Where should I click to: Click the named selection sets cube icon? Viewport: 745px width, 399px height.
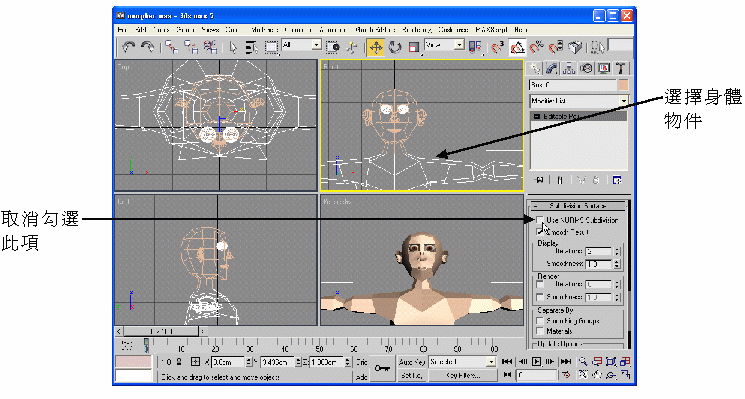[575, 47]
